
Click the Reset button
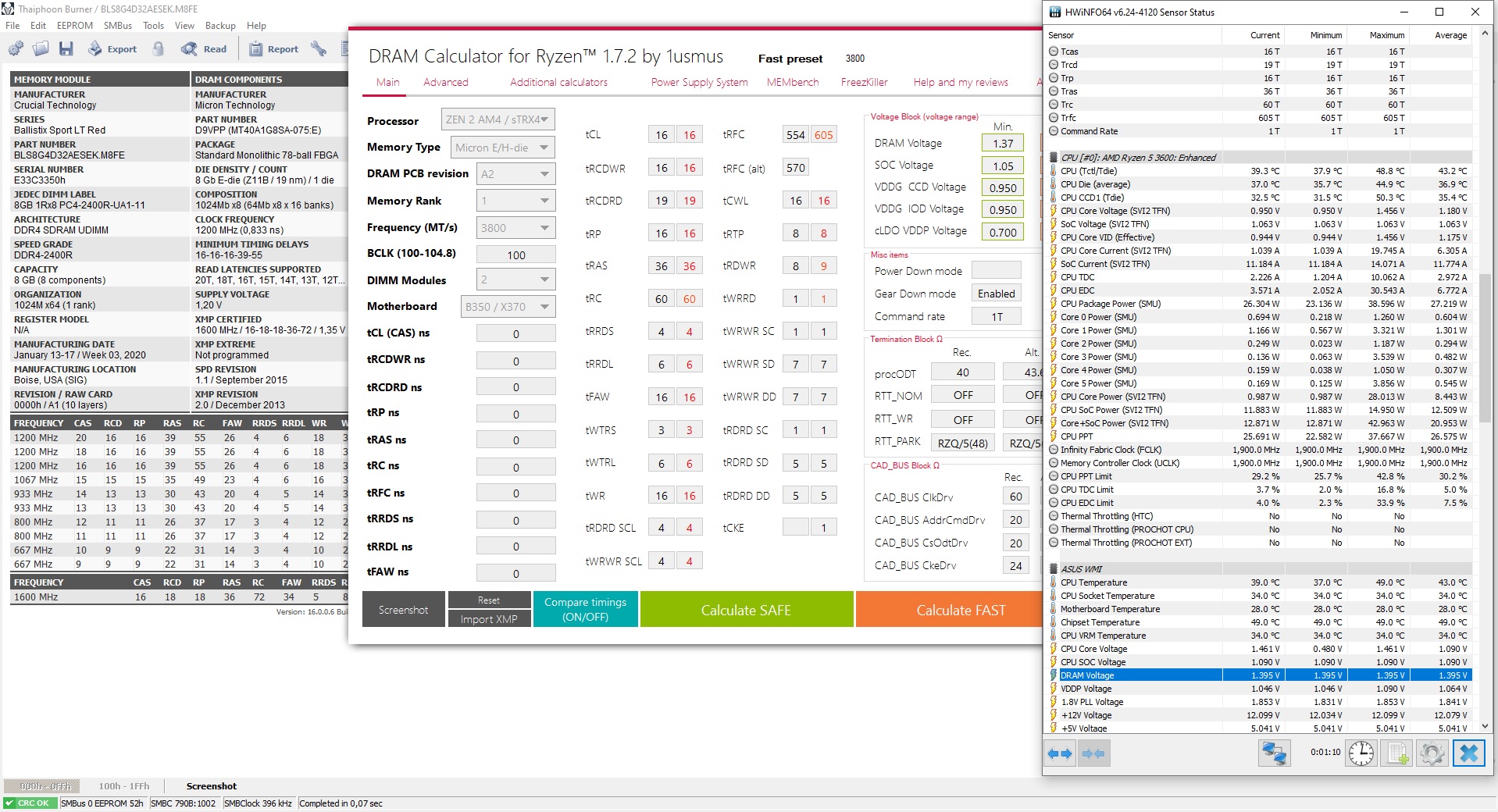click(x=489, y=600)
